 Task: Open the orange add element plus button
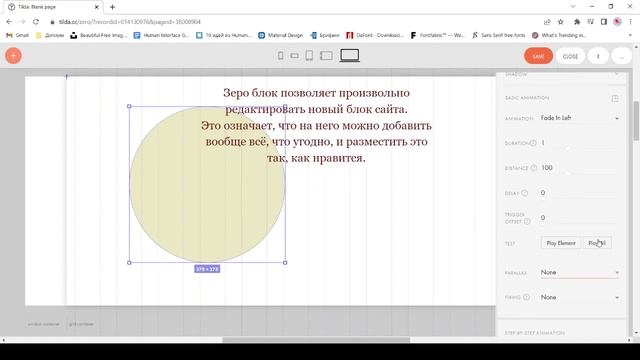13,56
